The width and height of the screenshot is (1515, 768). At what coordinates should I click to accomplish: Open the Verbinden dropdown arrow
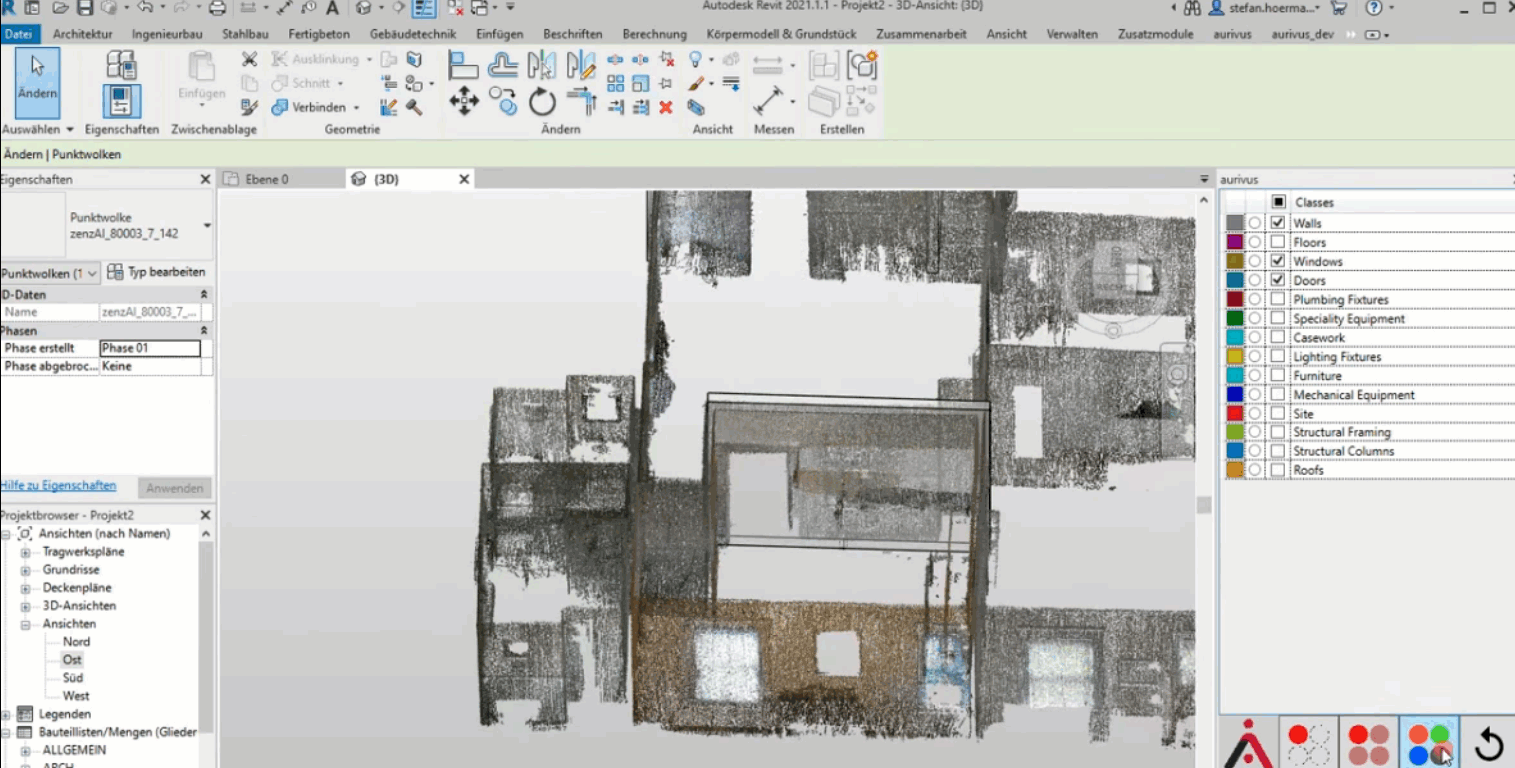[x=354, y=107]
